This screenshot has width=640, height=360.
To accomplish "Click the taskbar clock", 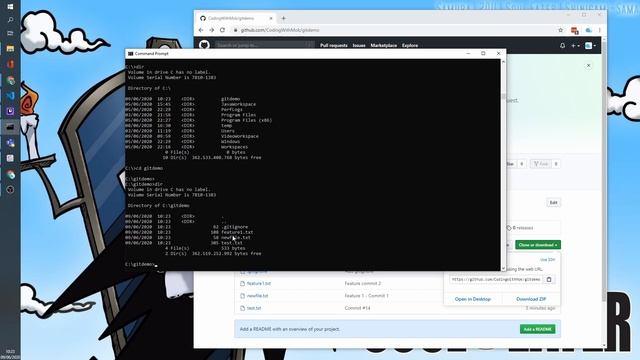I will pos(10,354).
